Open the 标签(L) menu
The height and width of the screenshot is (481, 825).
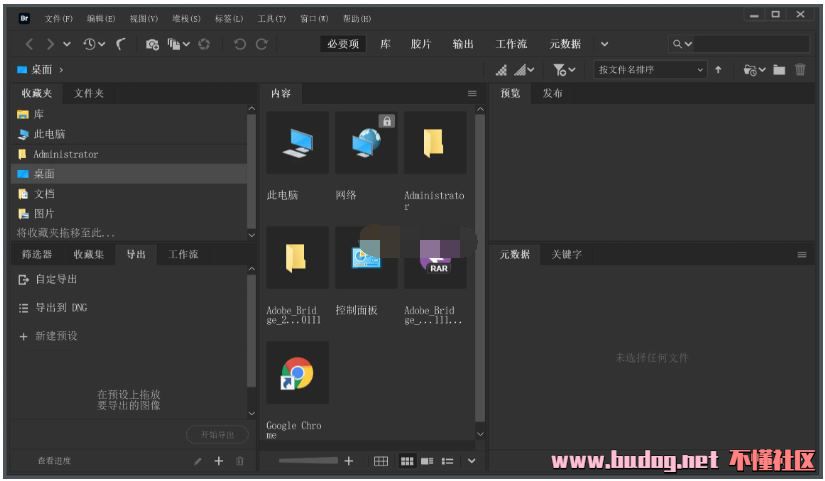pyautogui.click(x=229, y=19)
